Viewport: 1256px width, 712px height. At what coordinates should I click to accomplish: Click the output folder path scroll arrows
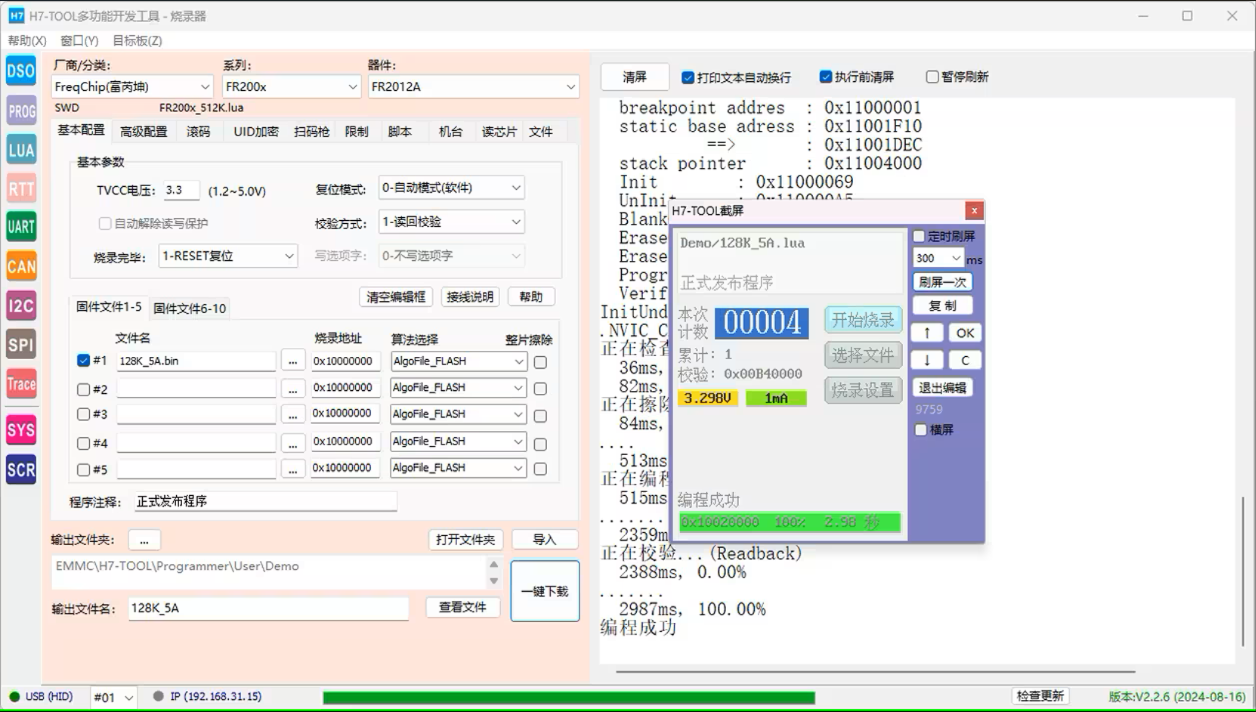point(493,573)
